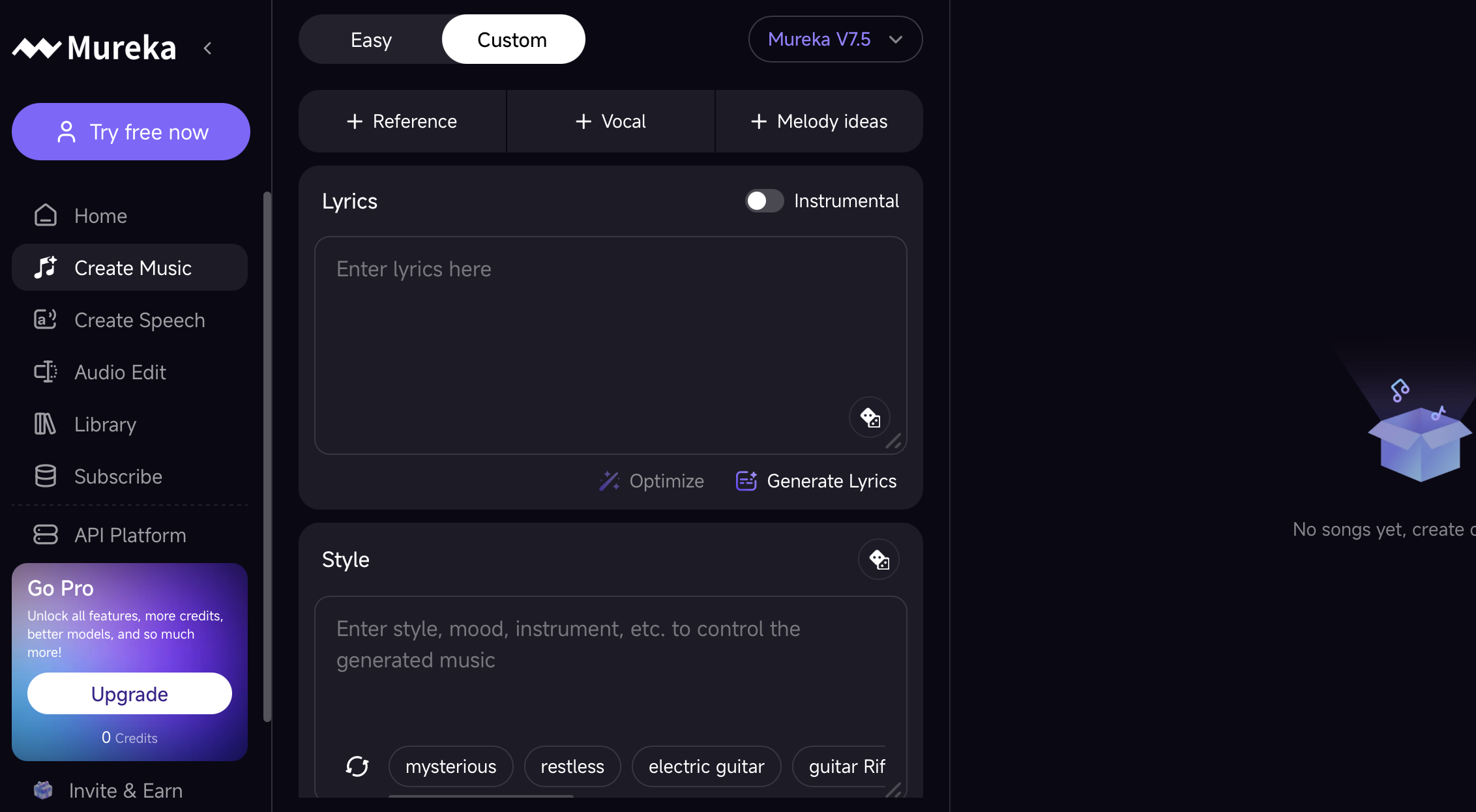Click the dice icon in the lyrics box
Viewport: 1476px width, 812px height.
tap(870, 417)
